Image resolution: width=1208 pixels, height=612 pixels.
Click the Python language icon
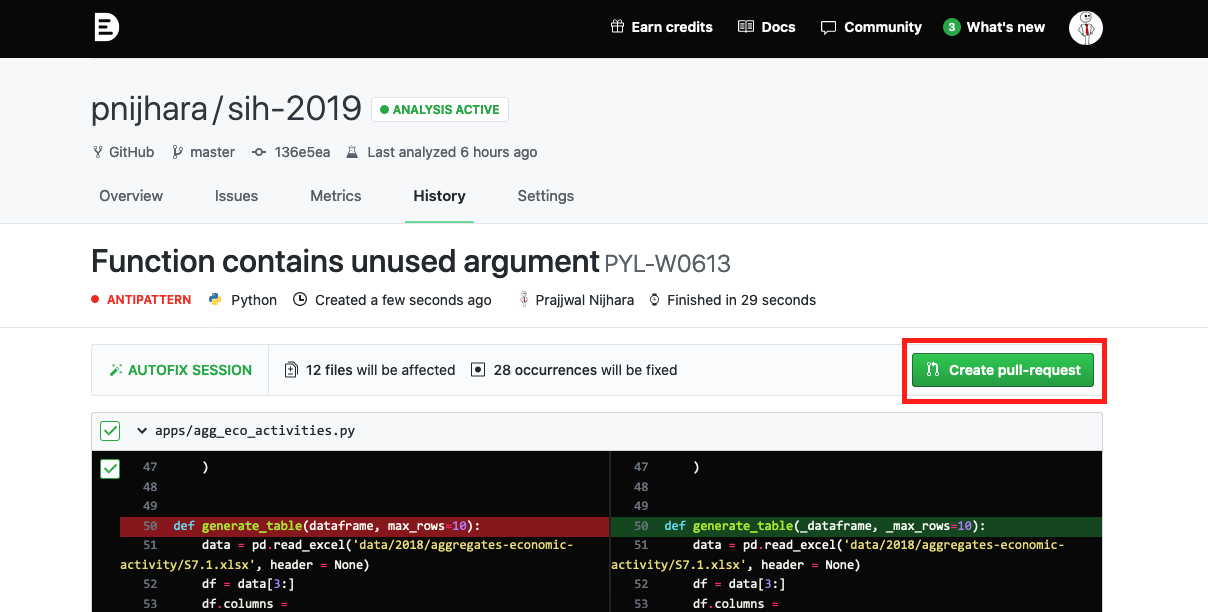point(213,299)
